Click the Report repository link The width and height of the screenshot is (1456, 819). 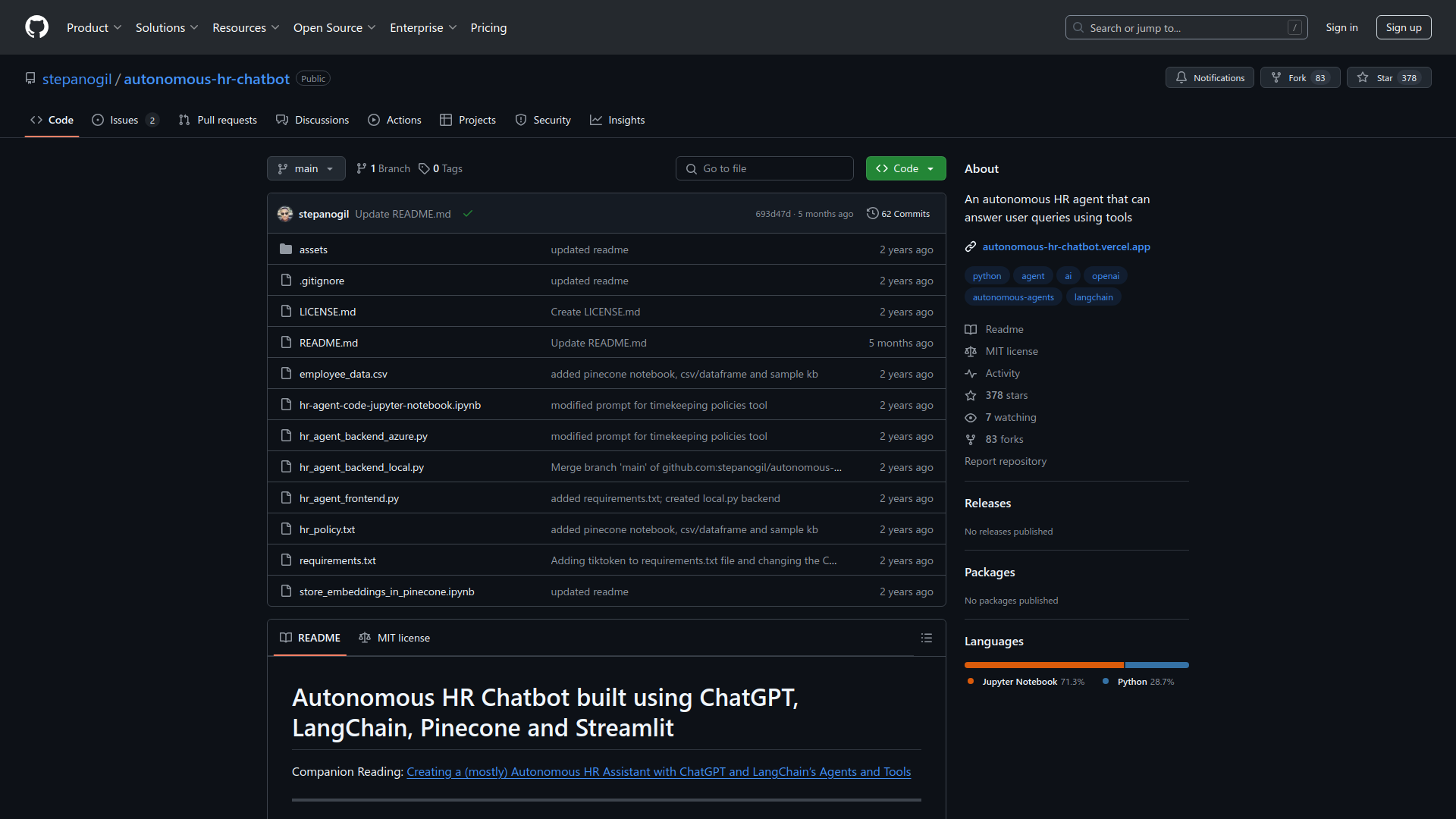click(1006, 461)
